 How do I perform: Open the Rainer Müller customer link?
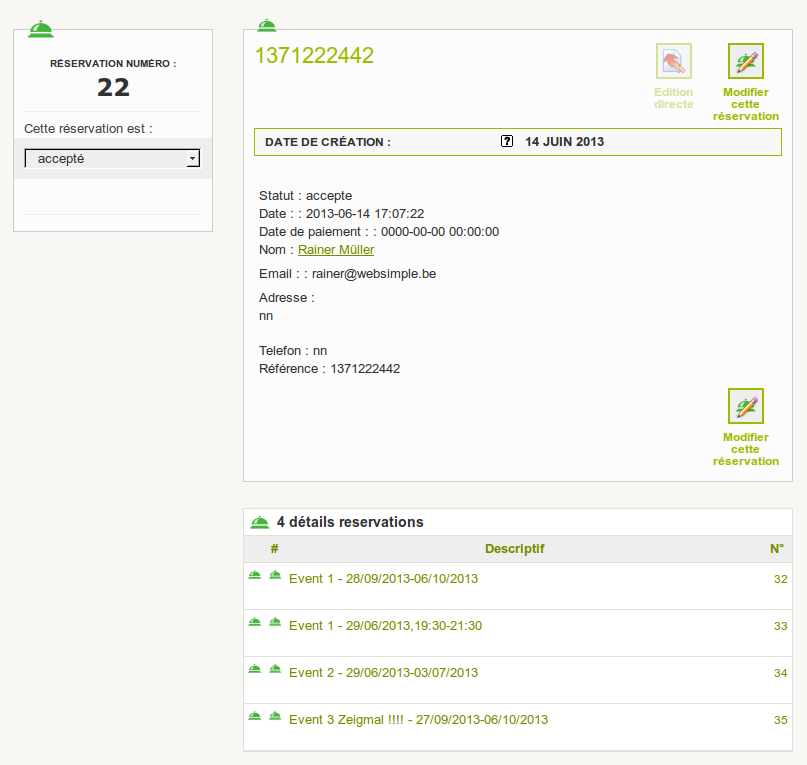click(336, 250)
